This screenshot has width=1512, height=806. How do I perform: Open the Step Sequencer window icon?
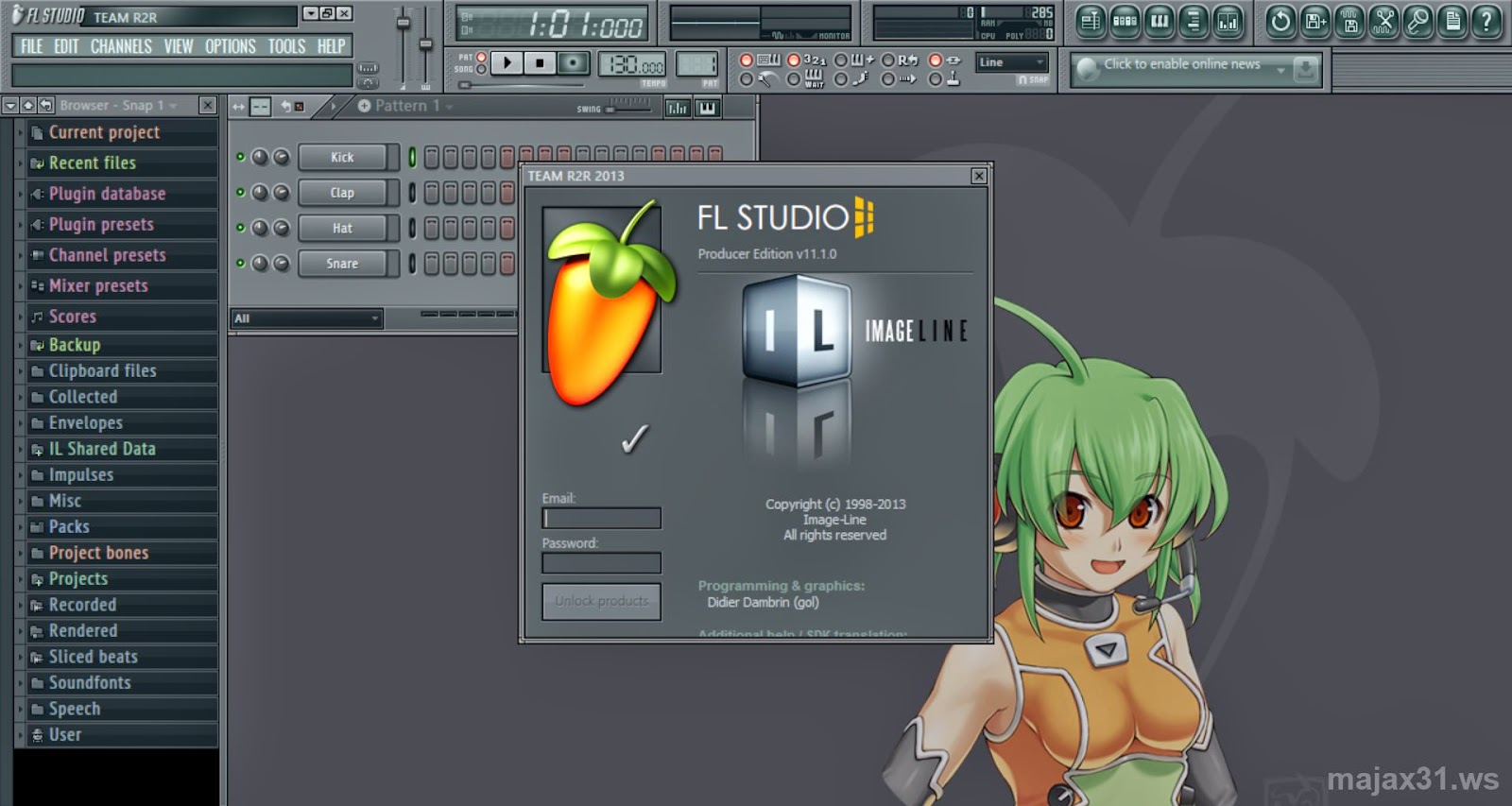[1125, 21]
